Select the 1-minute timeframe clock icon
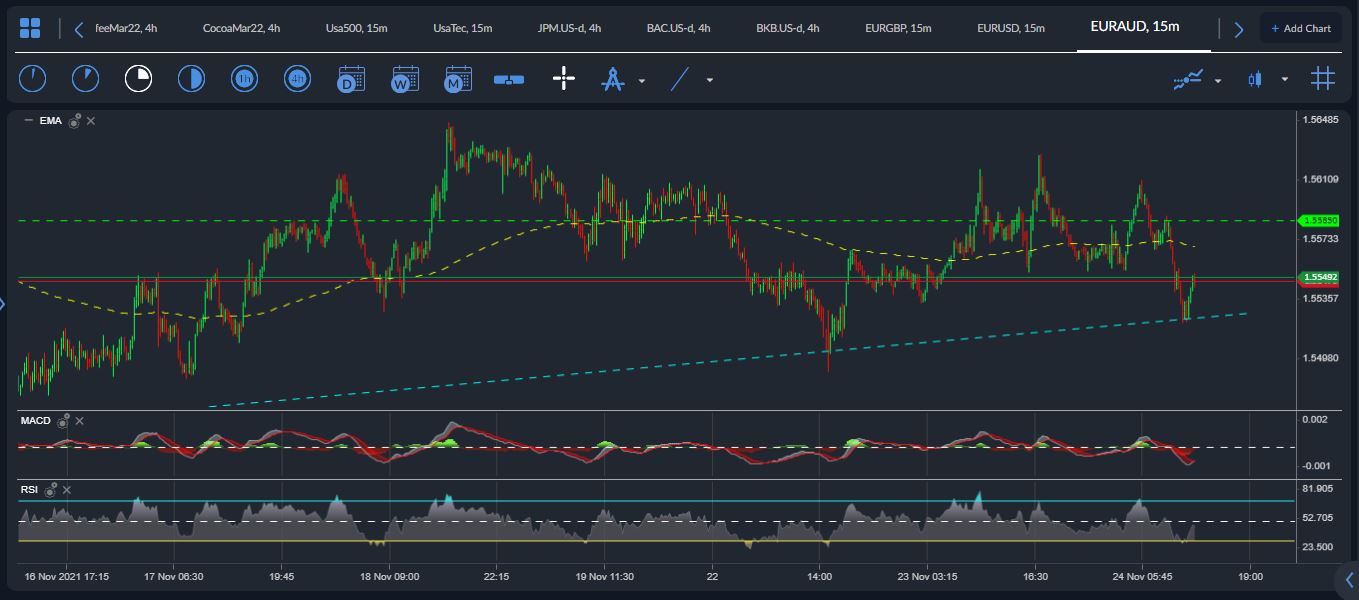1359x600 pixels. (x=32, y=78)
